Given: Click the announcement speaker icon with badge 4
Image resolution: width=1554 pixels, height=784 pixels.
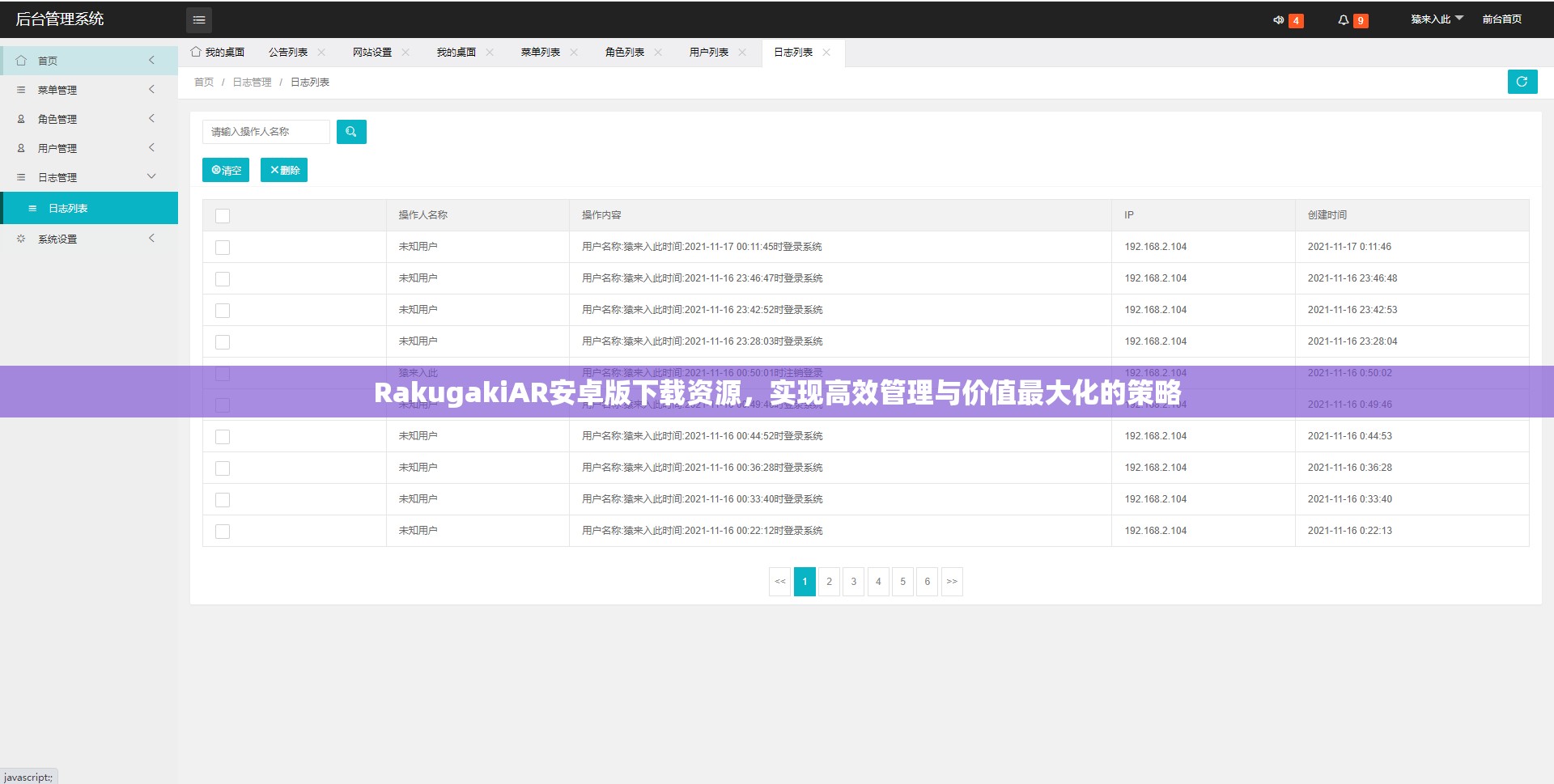Looking at the screenshot, I should [x=1279, y=19].
